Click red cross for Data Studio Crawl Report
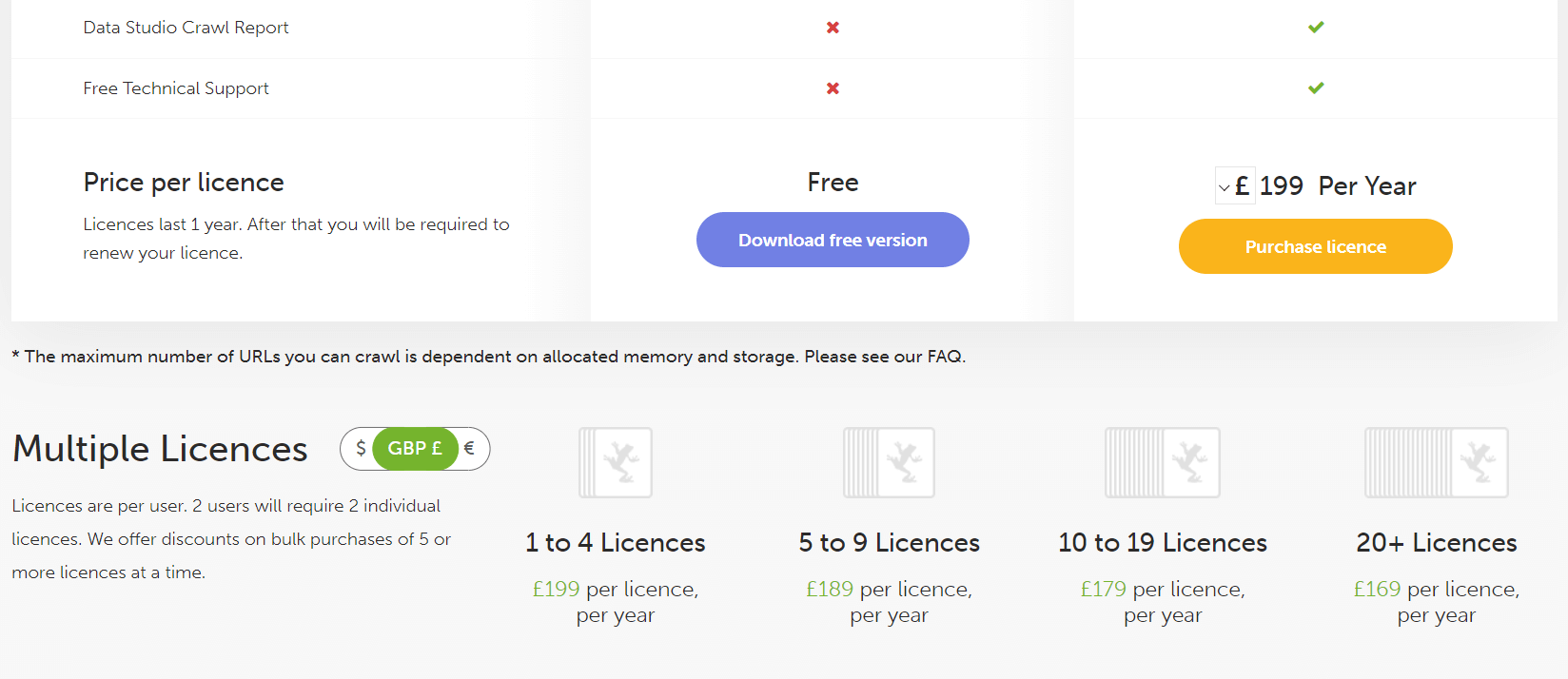 833,28
